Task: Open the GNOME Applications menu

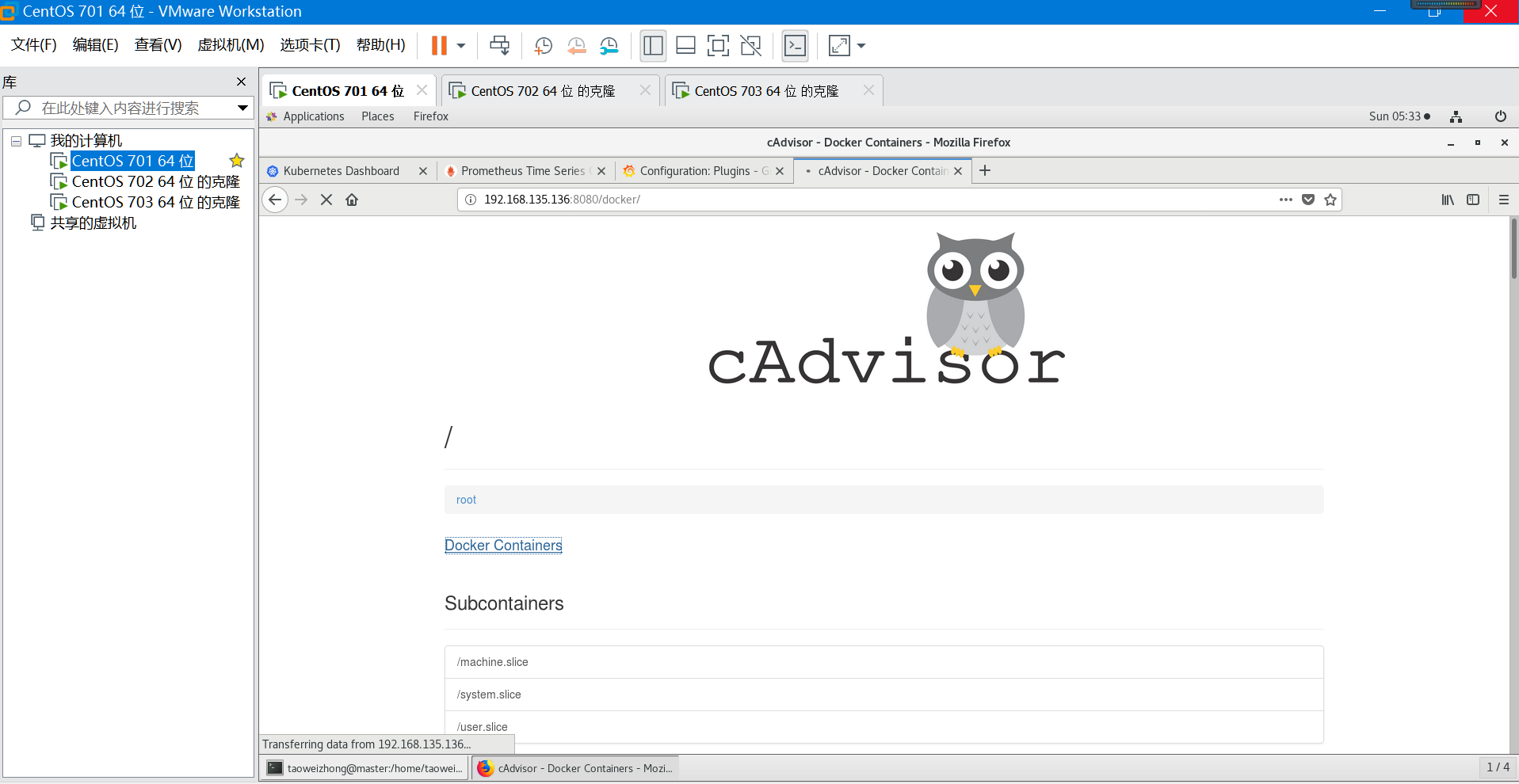Action: click(314, 116)
